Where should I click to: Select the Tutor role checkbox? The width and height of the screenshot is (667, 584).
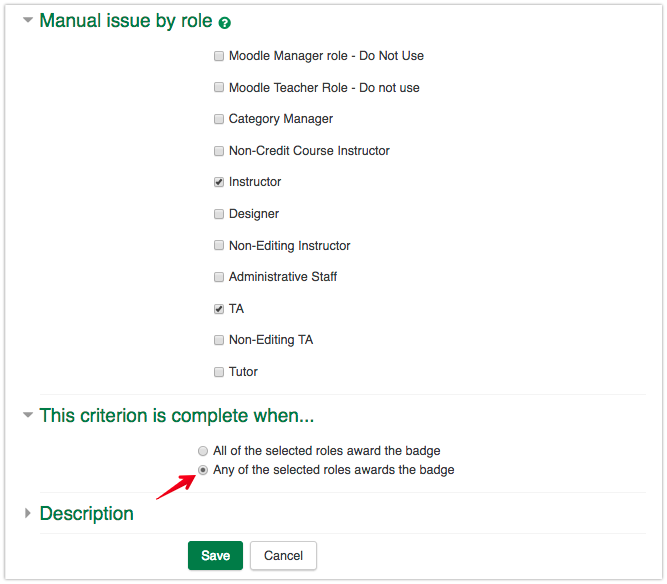tap(219, 372)
